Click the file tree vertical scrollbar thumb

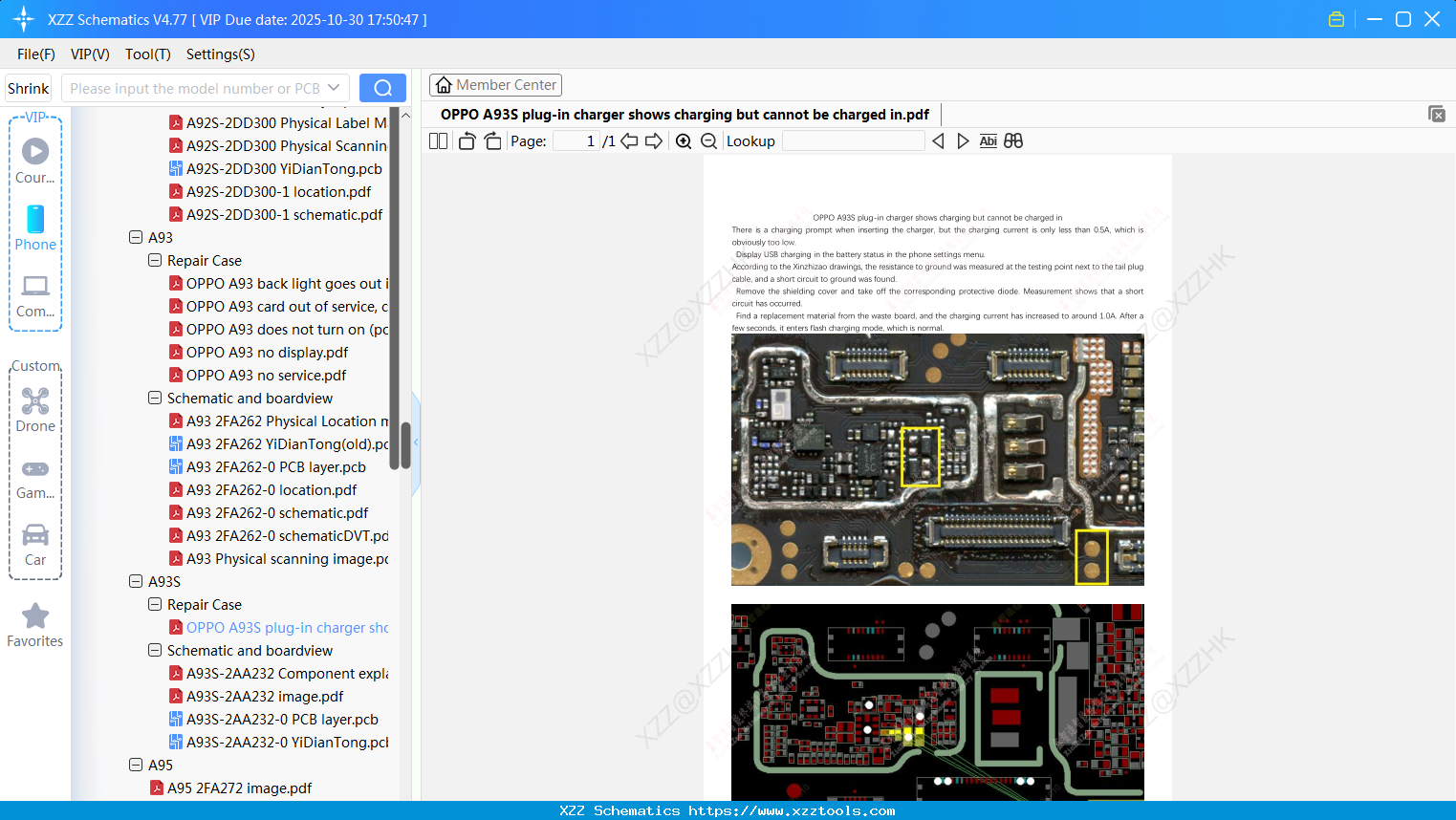405,445
